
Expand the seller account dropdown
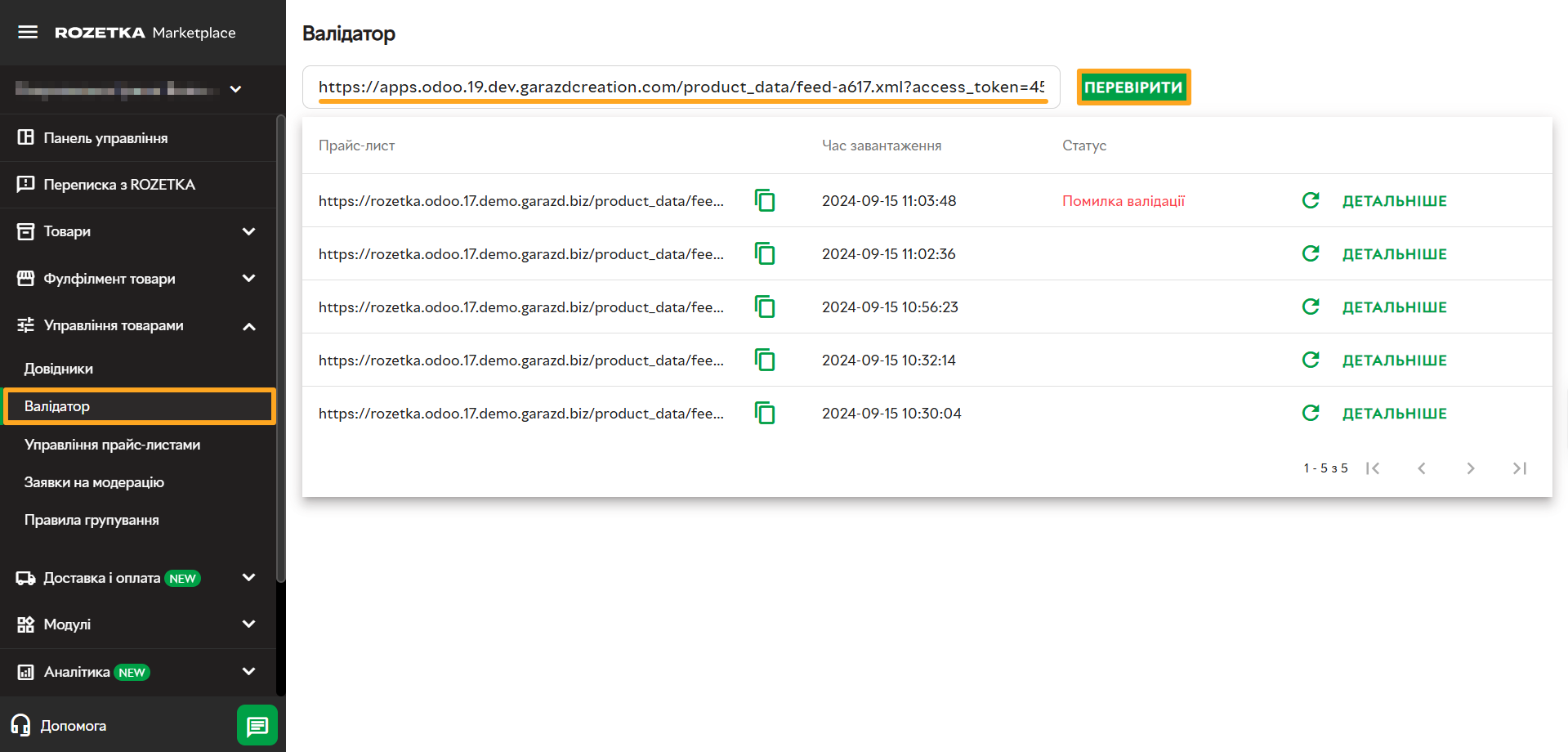click(235, 89)
